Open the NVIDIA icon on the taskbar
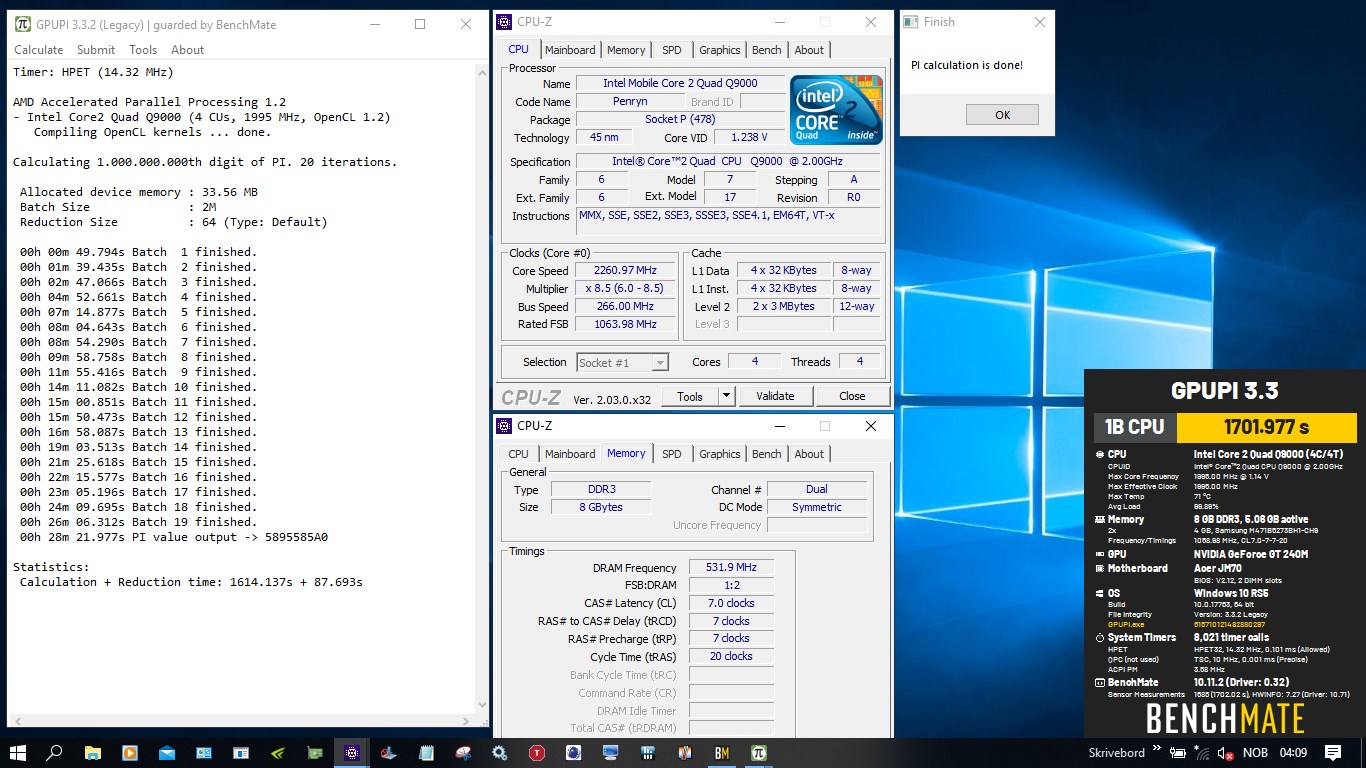The height and width of the screenshot is (768, 1366). tap(277, 753)
